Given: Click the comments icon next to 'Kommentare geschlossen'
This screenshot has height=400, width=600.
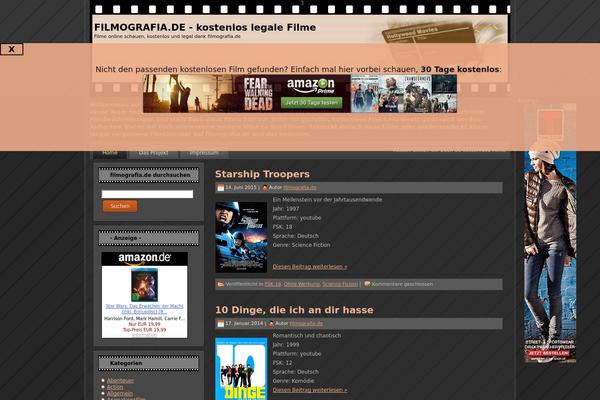Looking at the screenshot, I should pos(367,284).
